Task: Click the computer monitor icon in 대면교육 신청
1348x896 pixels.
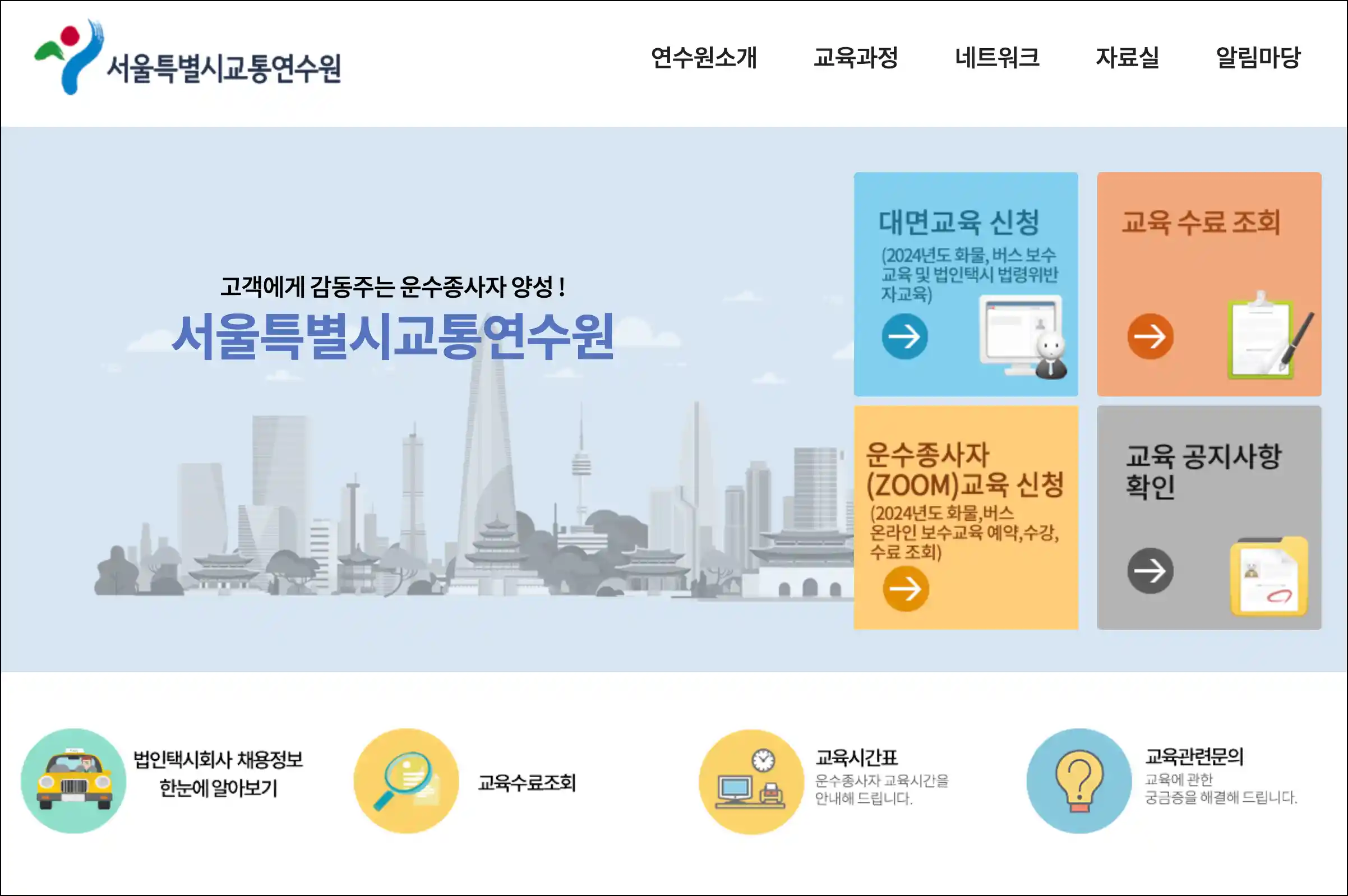Action: 1023,337
